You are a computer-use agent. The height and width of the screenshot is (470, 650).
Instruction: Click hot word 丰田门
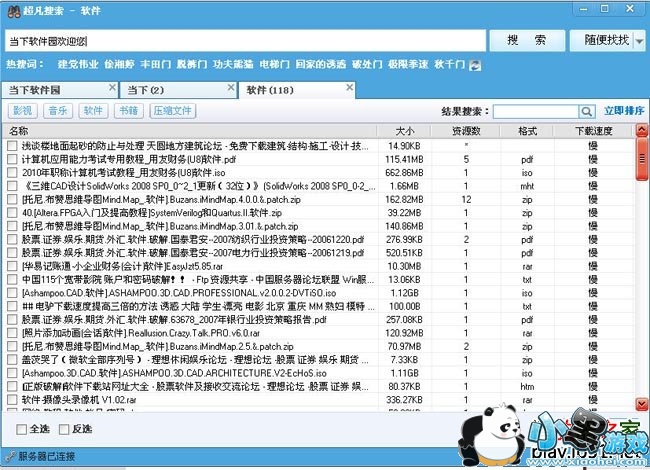click(156, 65)
